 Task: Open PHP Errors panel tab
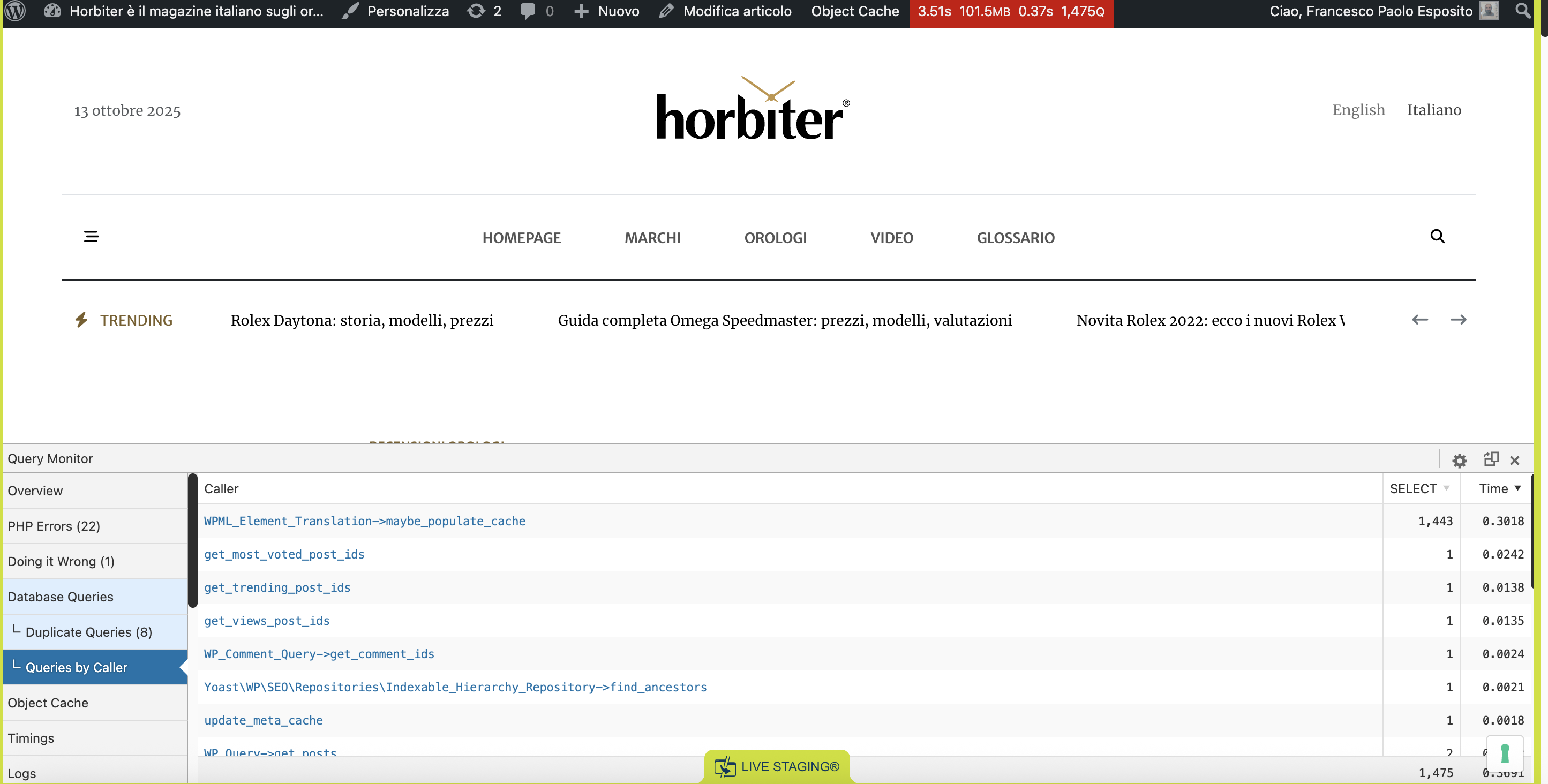pyautogui.click(x=54, y=526)
